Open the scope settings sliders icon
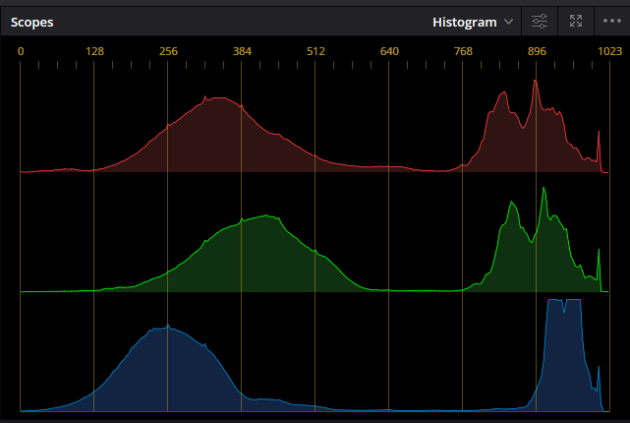 coord(540,21)
